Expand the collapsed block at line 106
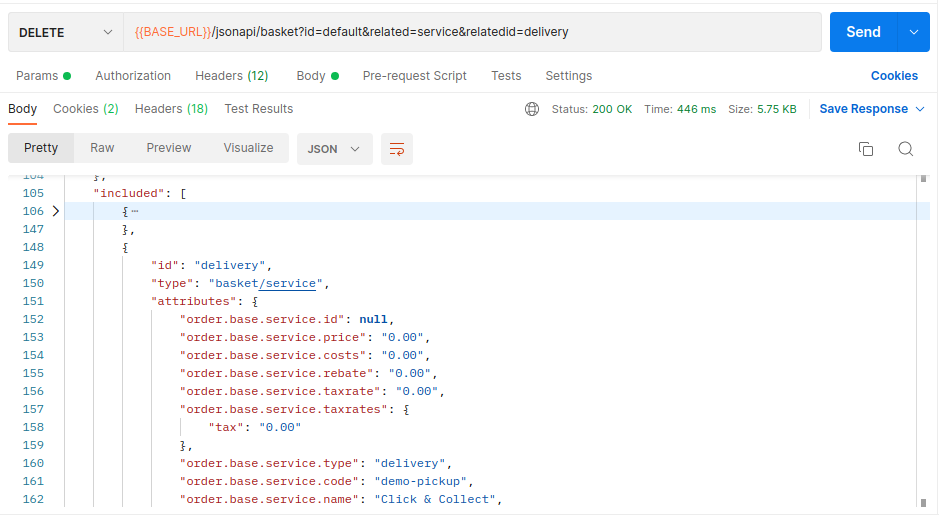Screen dimensions: 939x517 pyautogui.click(x=56, y=211)
